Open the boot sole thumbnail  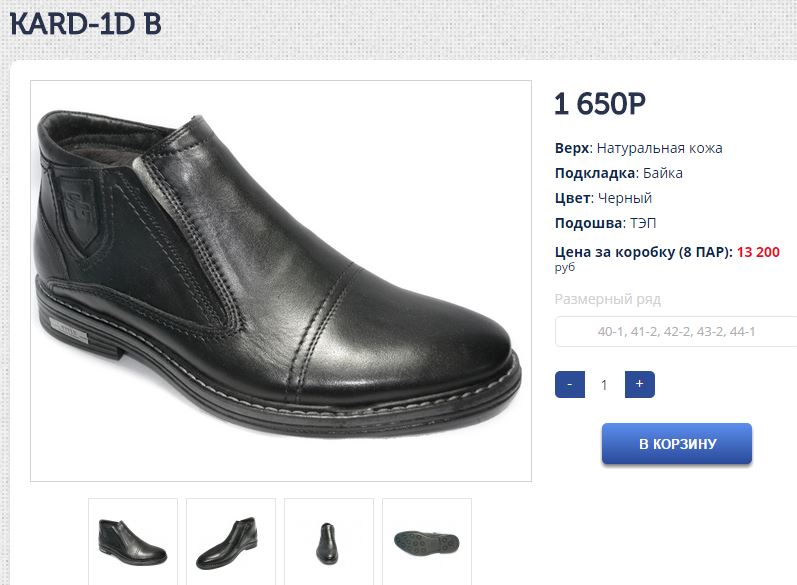tap(427, 541)
